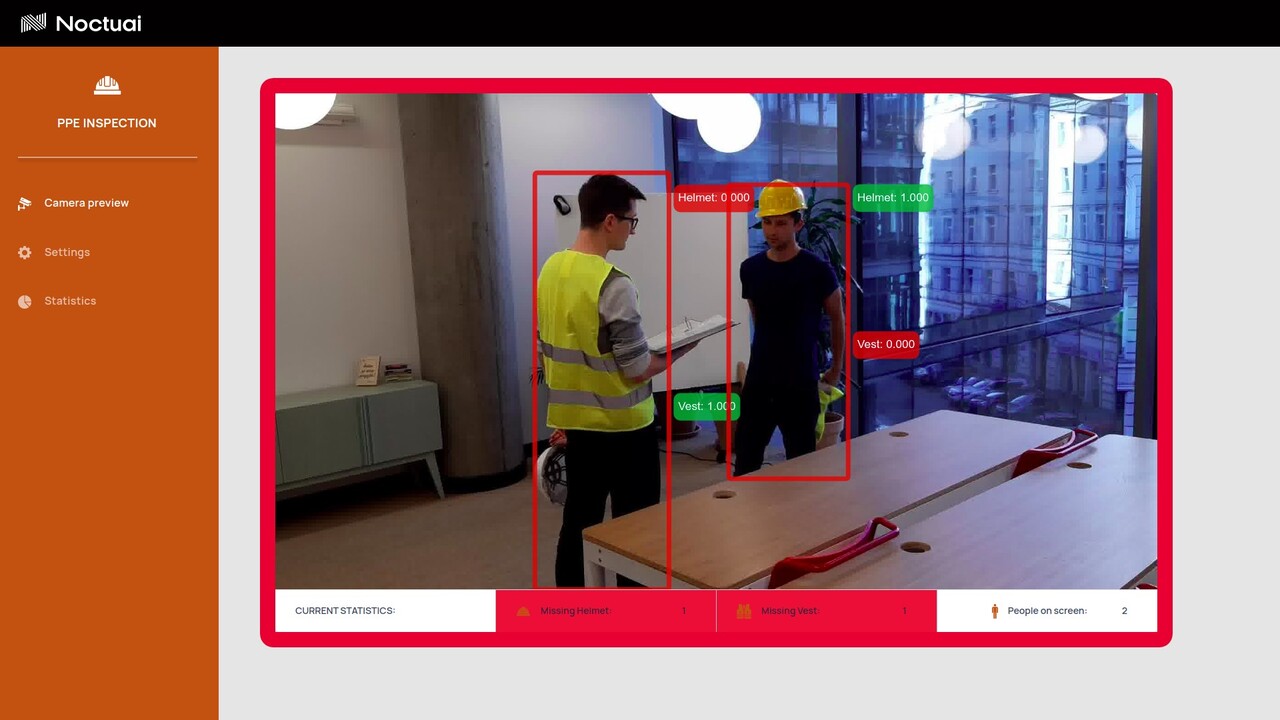Go to the Statistics menu item
The height and width of the screenshot is (720, 1280).
click(x=70, y=301)
